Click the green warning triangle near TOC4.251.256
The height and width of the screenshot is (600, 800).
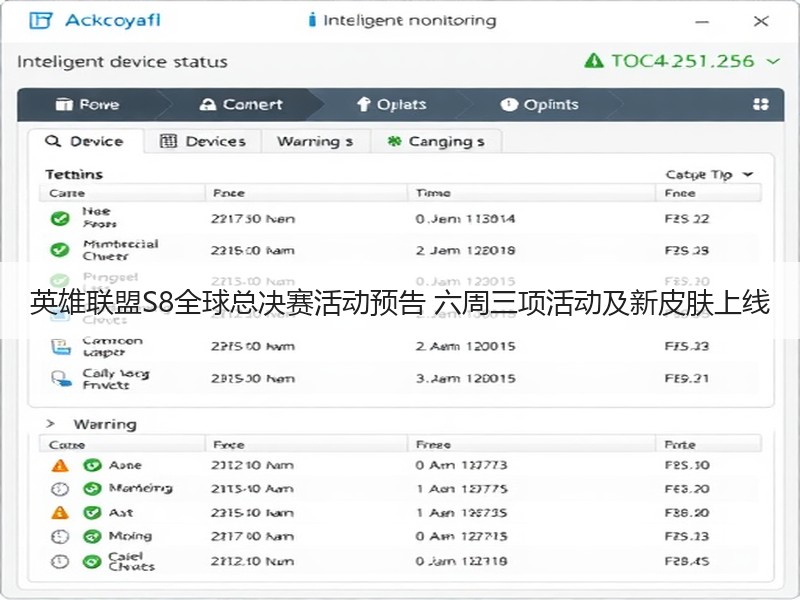pos(594,61)
